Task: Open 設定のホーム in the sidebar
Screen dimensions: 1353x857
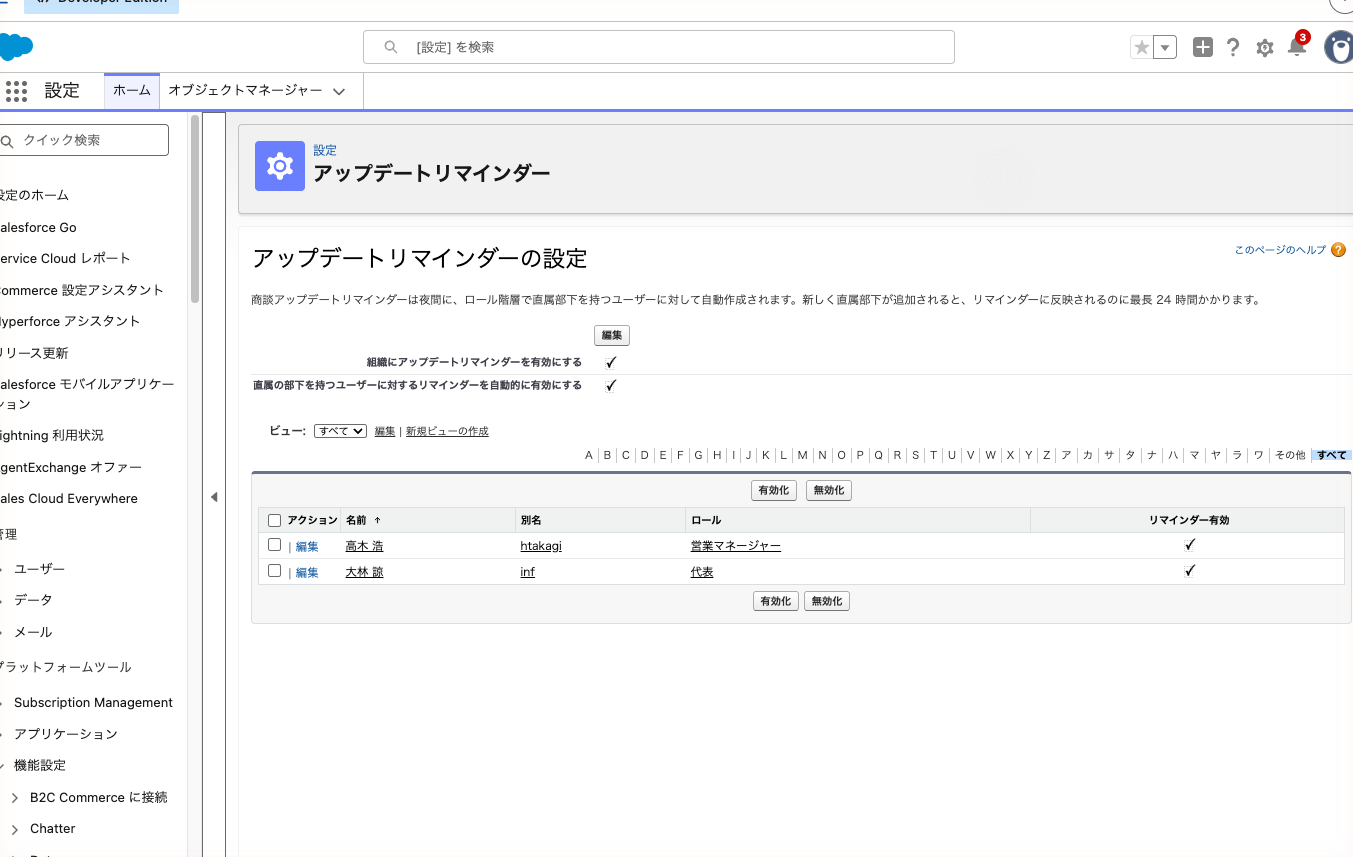Action: click(34, 195)
